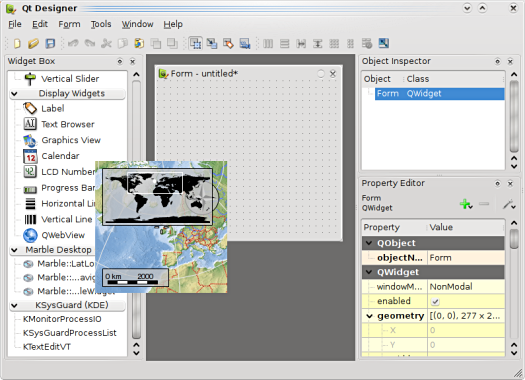Float the Object Inspector panel
Screen dimensions: 525x380
(498, 62)
